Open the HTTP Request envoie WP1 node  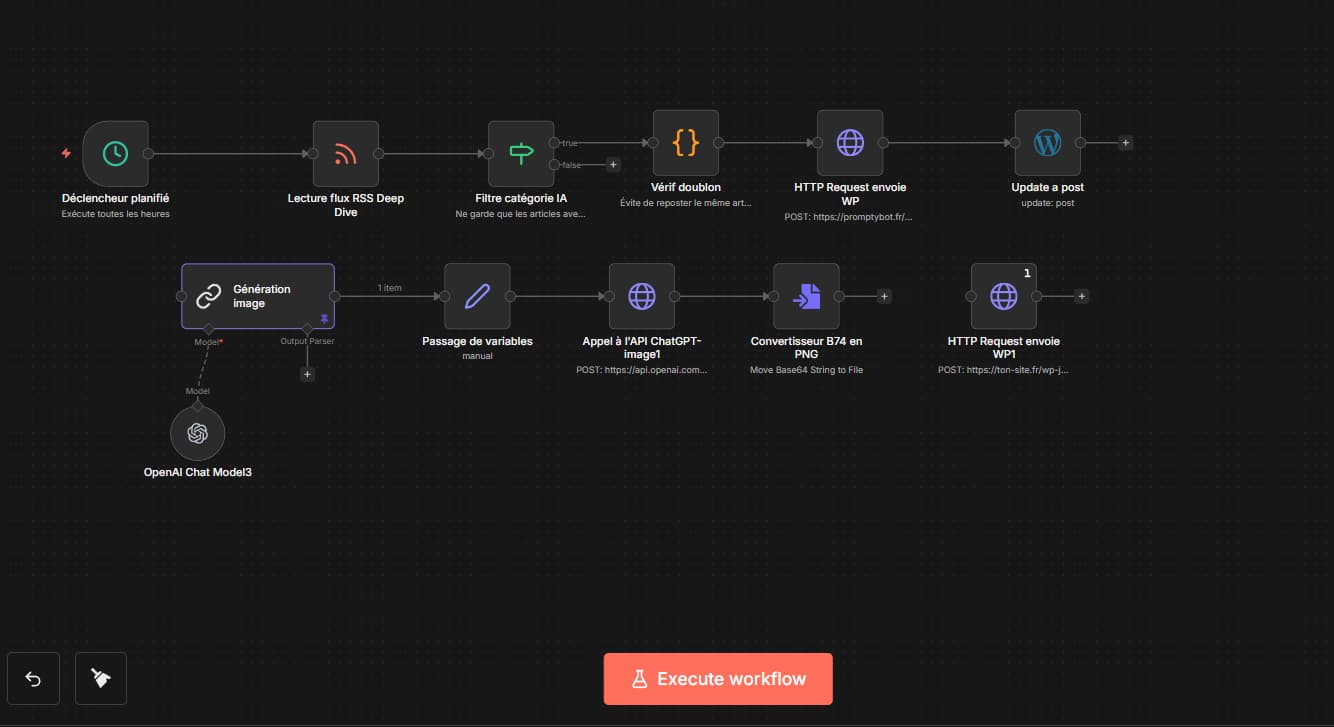coord(1003,296)
